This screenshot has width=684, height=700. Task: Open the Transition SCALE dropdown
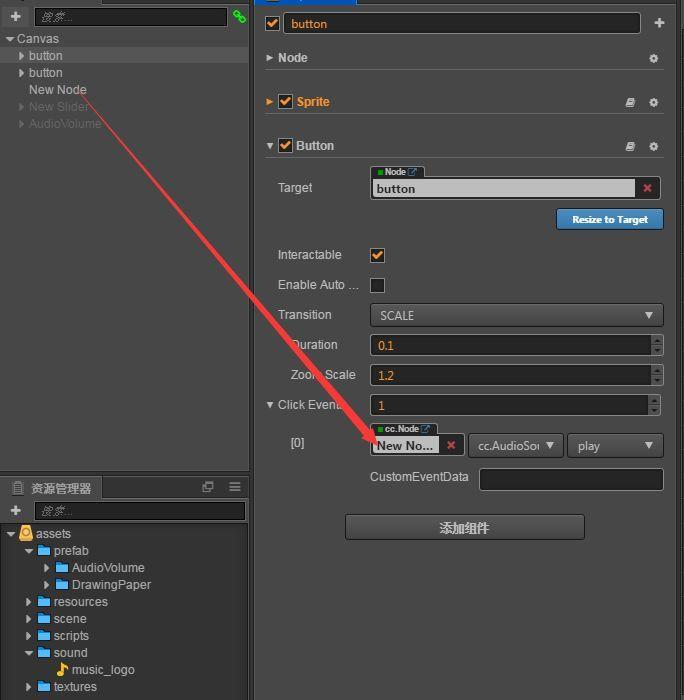(x=517, y=316)
